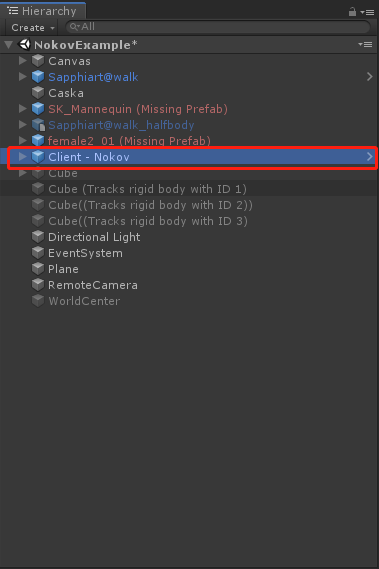
Task: Expand the female2_01 missing prefab foldout
Action: tap(23, 140)
